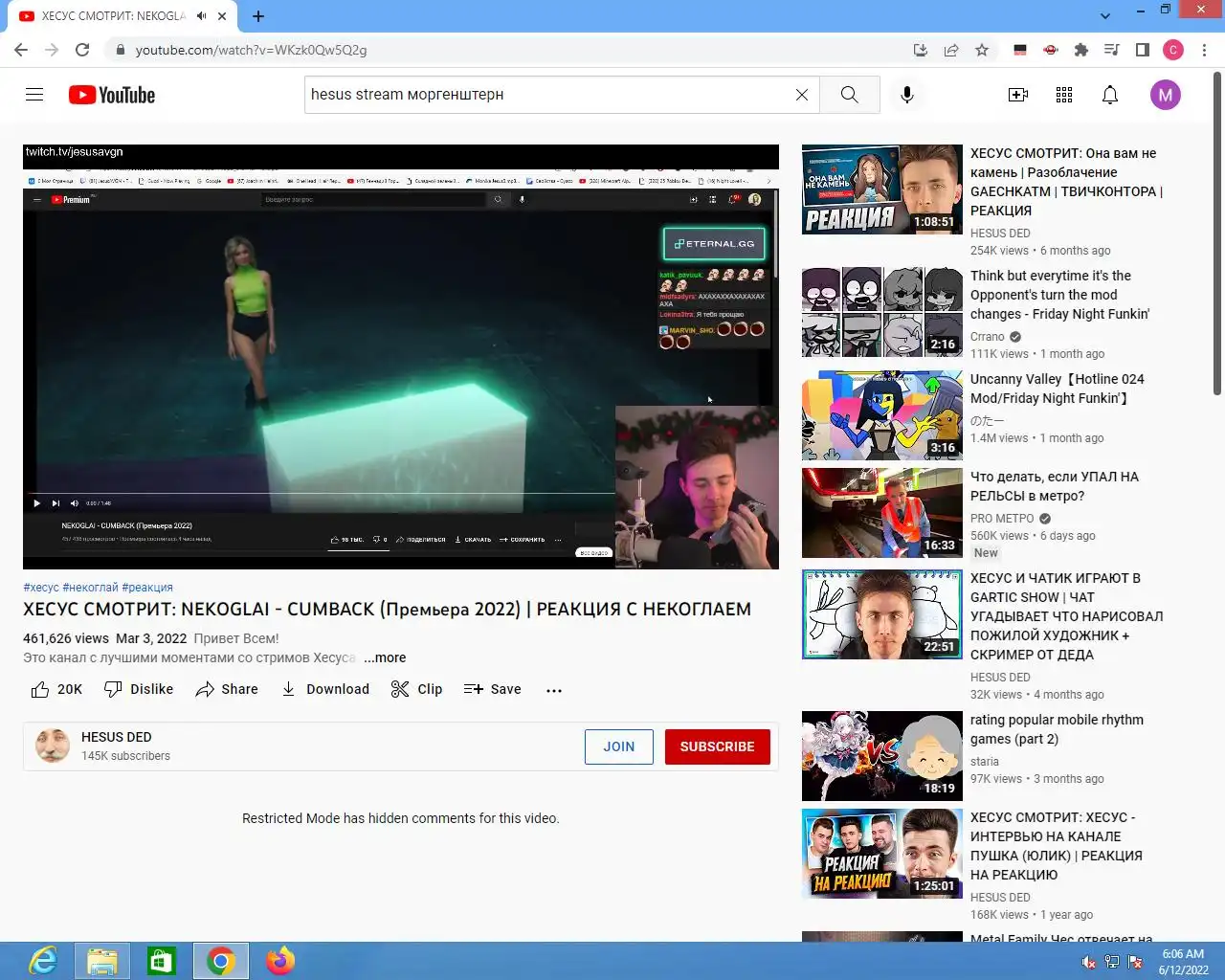
Task: Open PRO МЕТРО channel name
Action: point(1002,519)
